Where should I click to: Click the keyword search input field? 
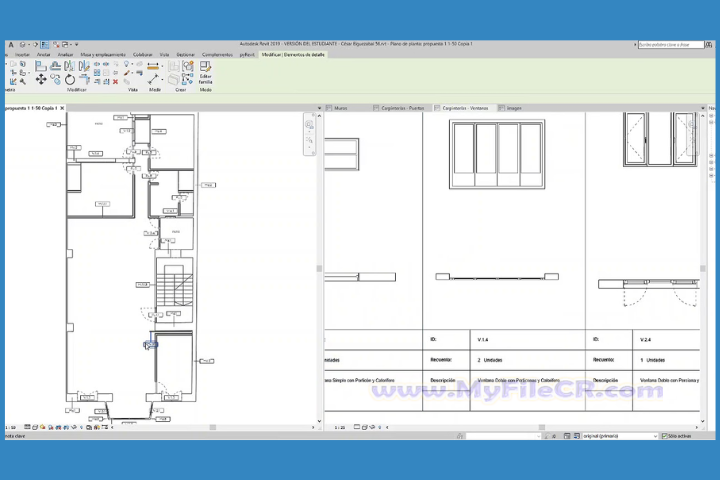[671, 45]
